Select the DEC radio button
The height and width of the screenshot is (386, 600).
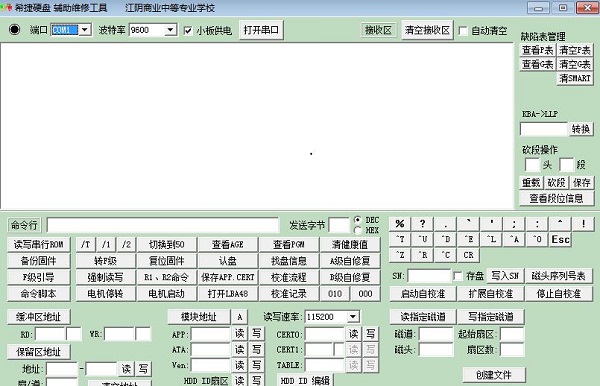(358, 220)
